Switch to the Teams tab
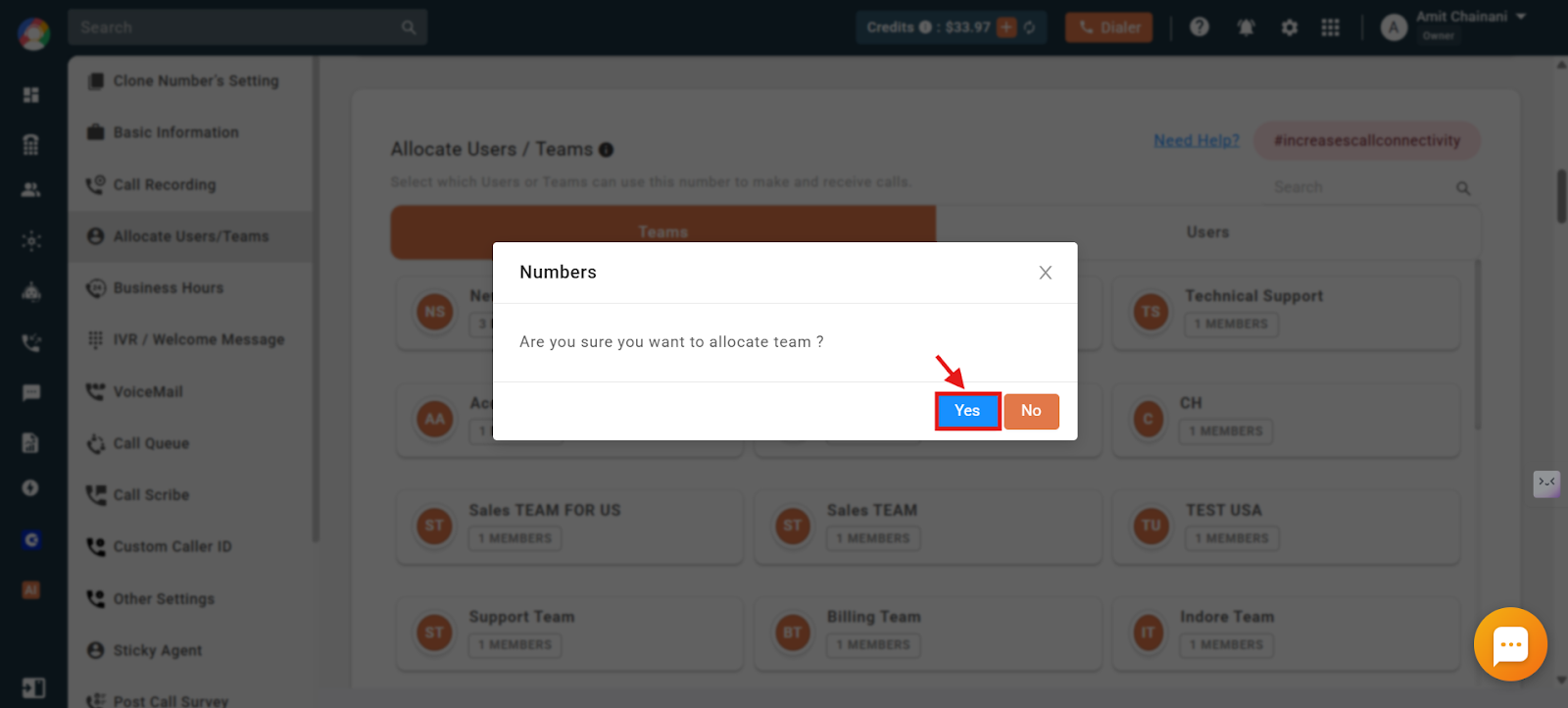The width and height of the screenshot is (1568, 708). point(663,232)
